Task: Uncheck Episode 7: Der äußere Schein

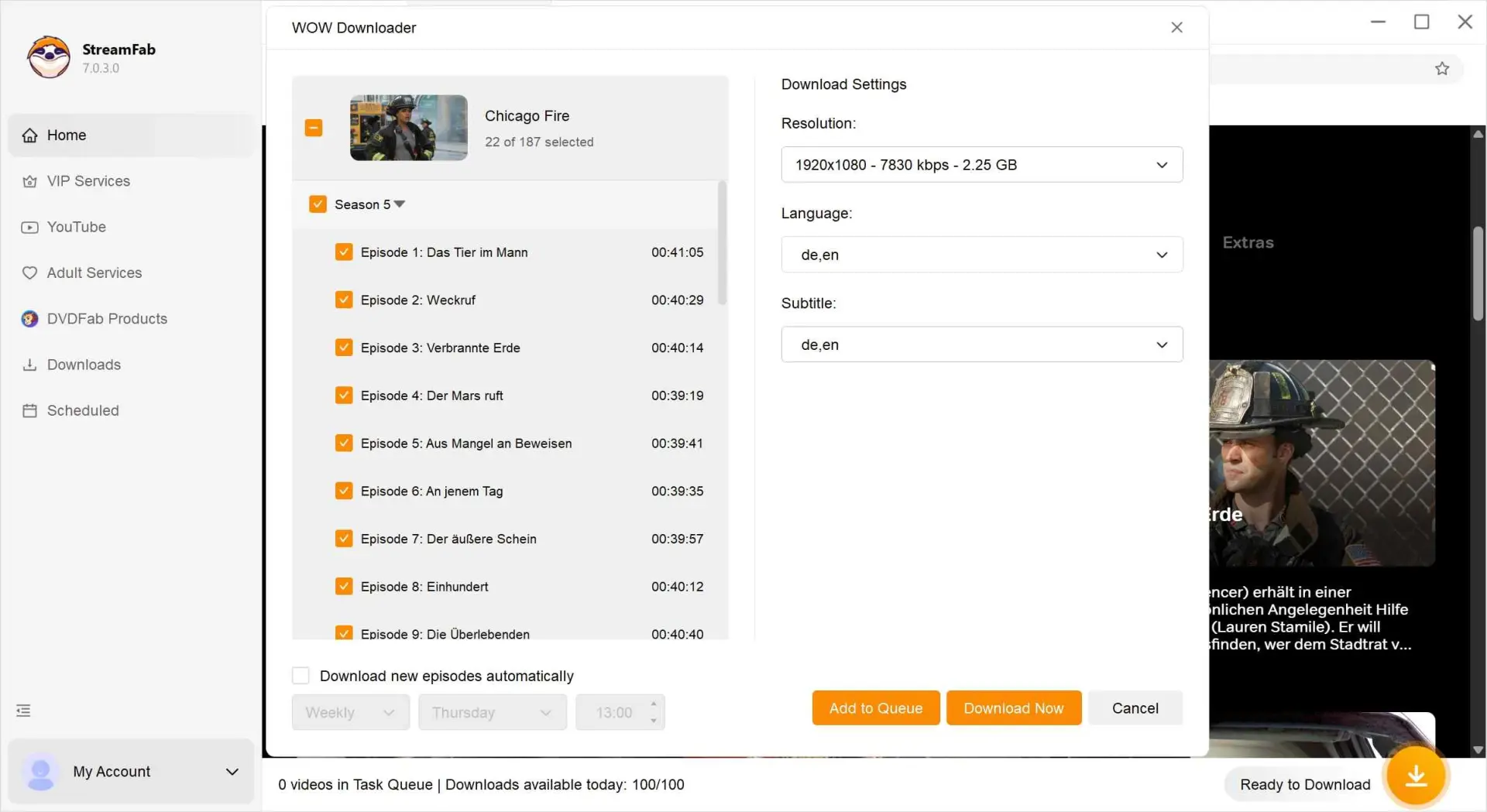Action: (344, 539)
